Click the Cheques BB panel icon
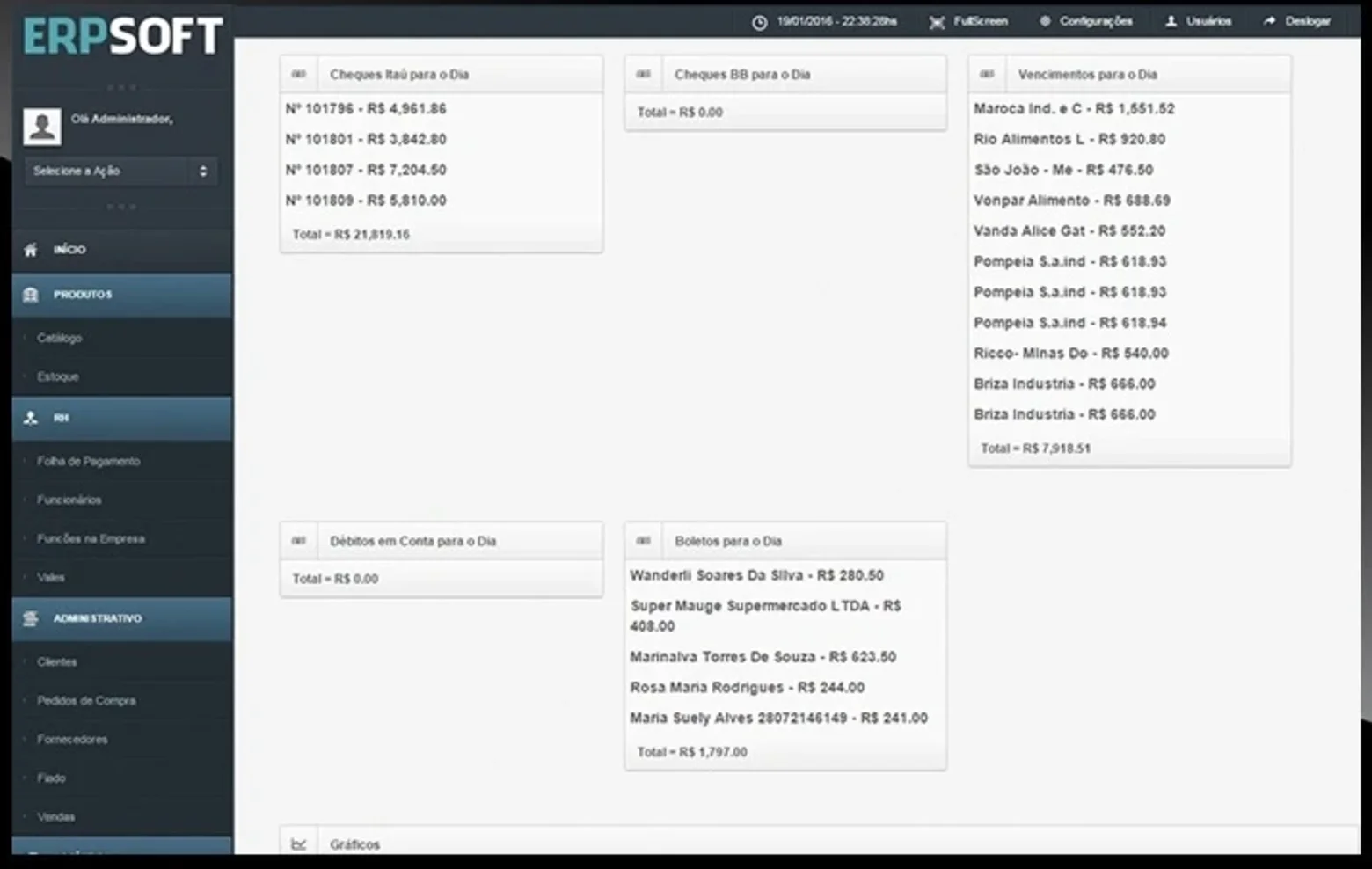The height and width of the screenshot is (869, 1372). 643,74
